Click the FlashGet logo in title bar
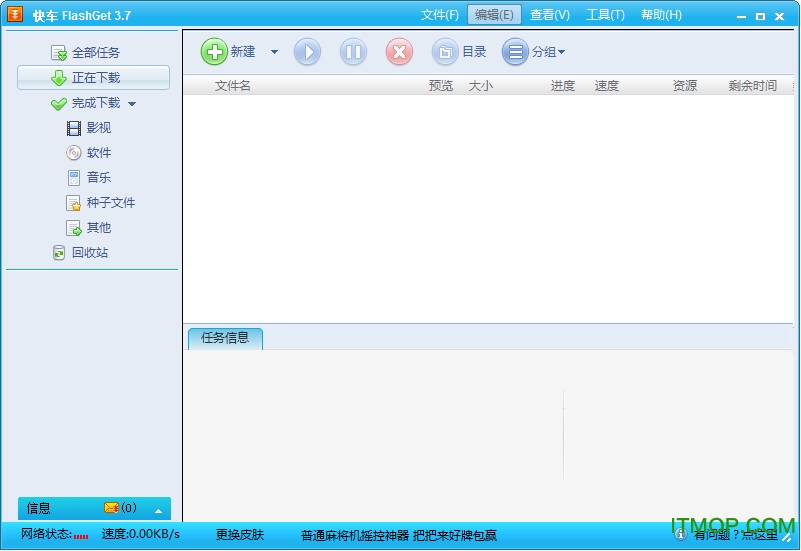This screenshot has width=801, height=551. point(15,15)
